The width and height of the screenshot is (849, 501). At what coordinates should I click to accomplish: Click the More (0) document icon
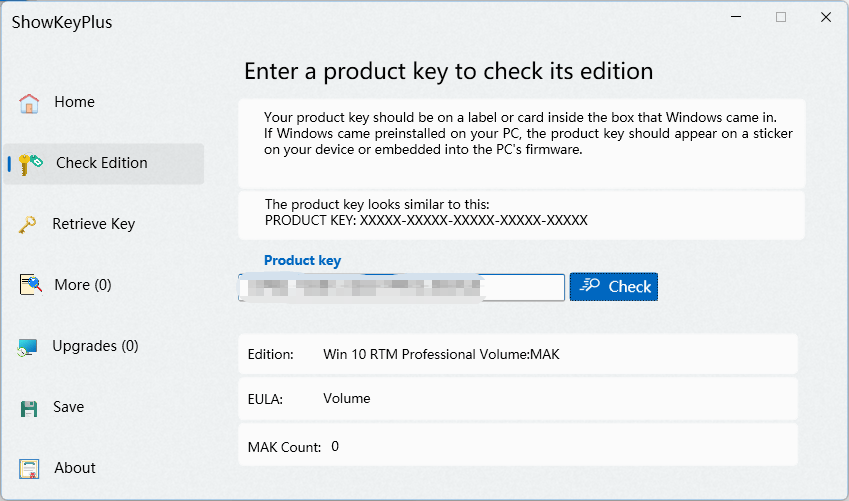pyautogui.click(x=31, y=284)
